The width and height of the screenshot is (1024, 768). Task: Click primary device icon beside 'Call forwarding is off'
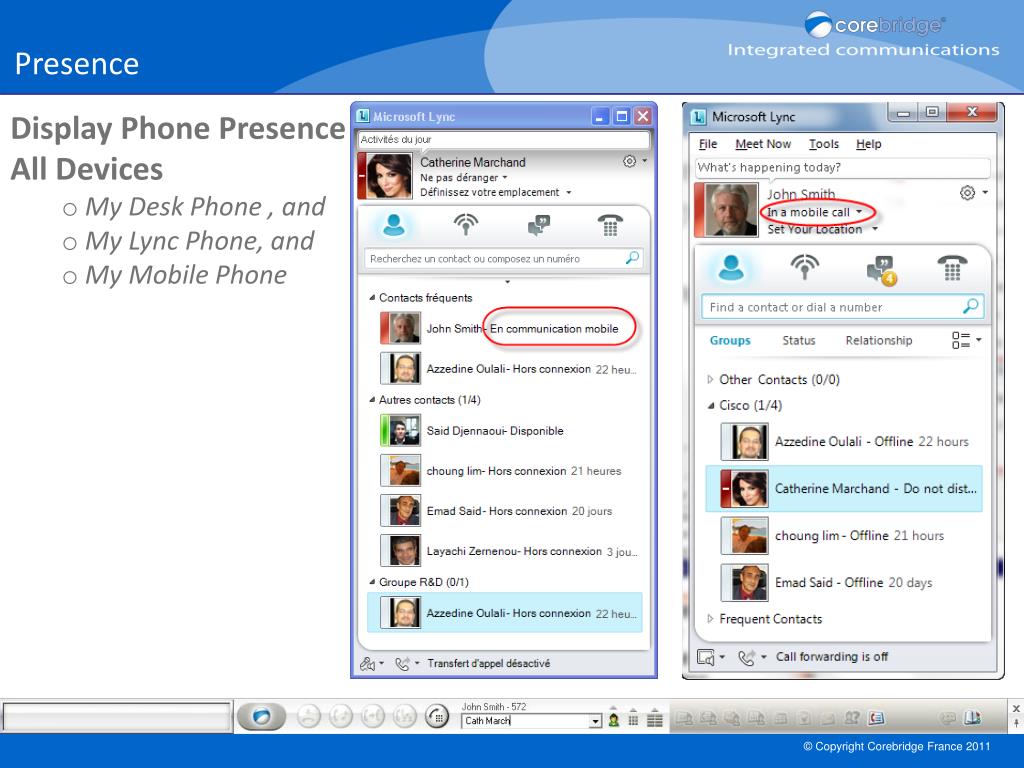pyautogui.click(x=706, y=657)
